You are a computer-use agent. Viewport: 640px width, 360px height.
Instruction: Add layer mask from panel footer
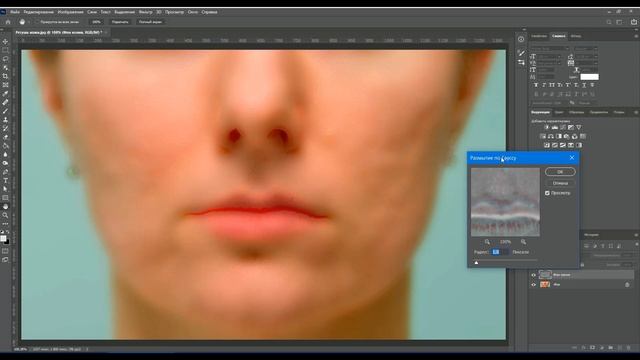click(x=592, y=348)
